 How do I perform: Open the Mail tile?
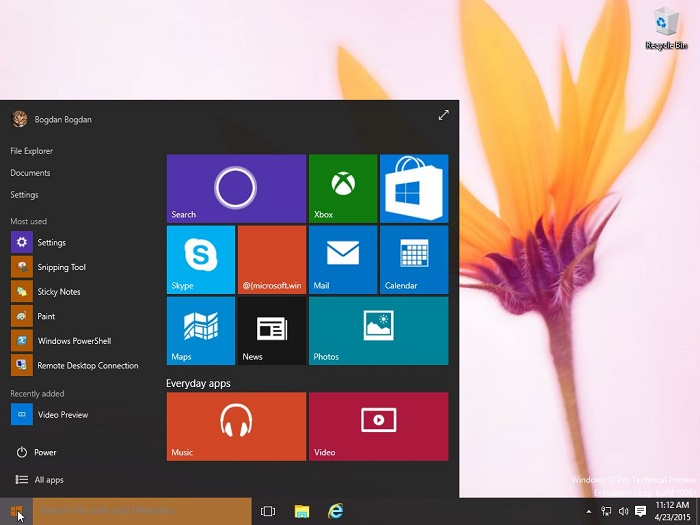point(343,260)
